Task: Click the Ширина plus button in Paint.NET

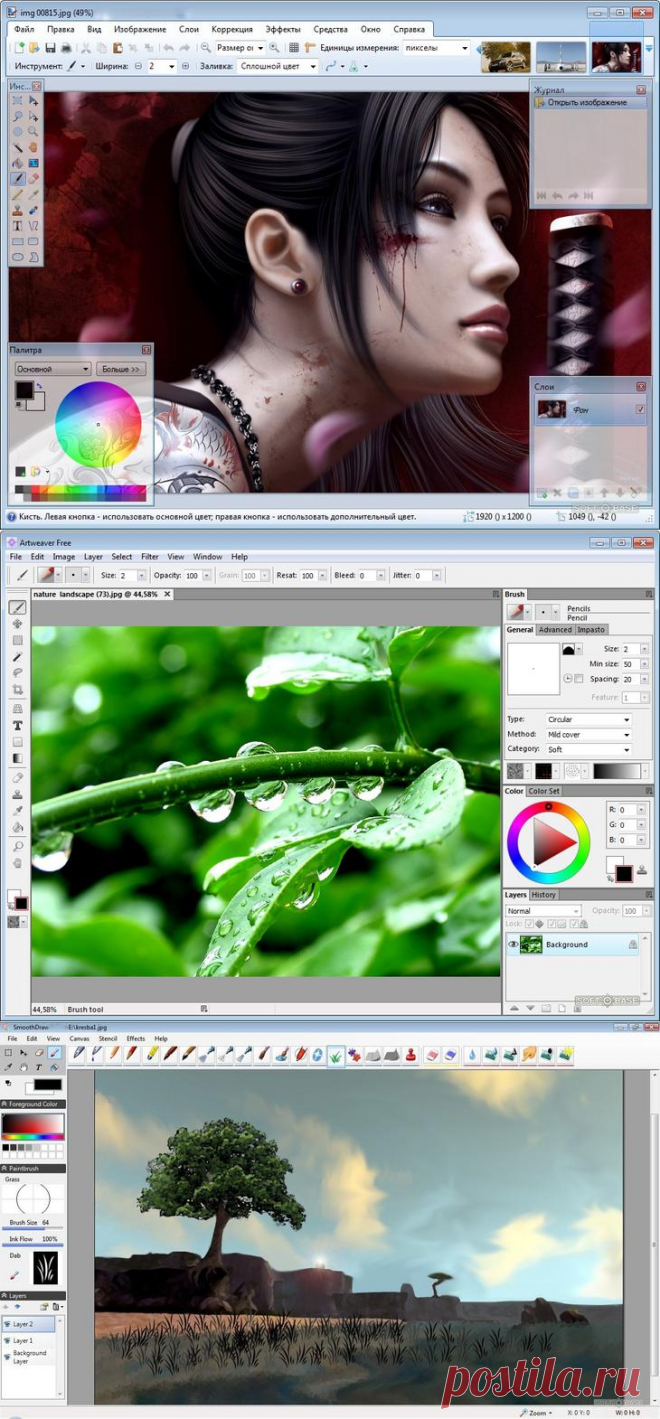Action: pos(186,66)
